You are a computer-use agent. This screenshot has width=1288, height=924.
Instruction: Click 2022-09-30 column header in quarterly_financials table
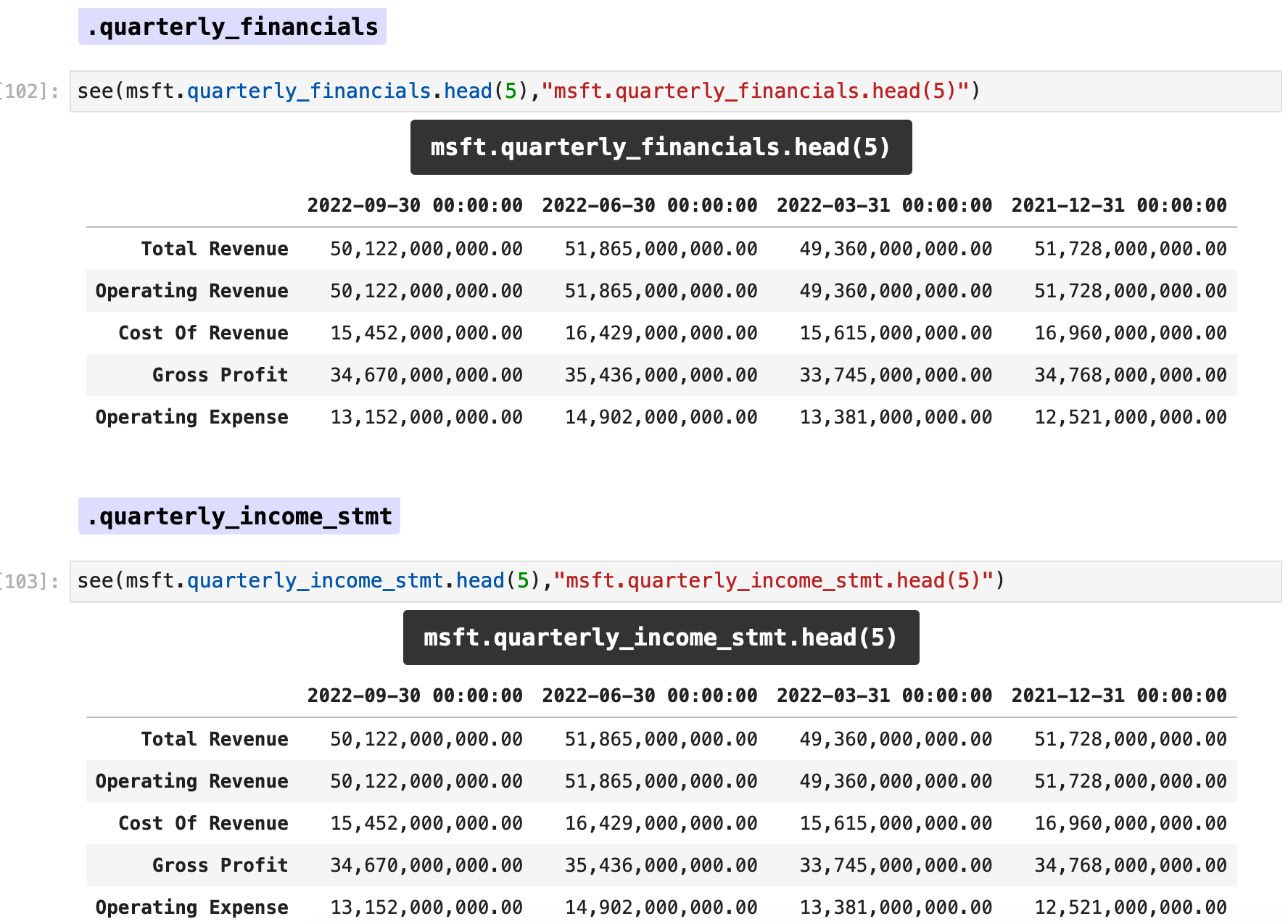point(415,205)
